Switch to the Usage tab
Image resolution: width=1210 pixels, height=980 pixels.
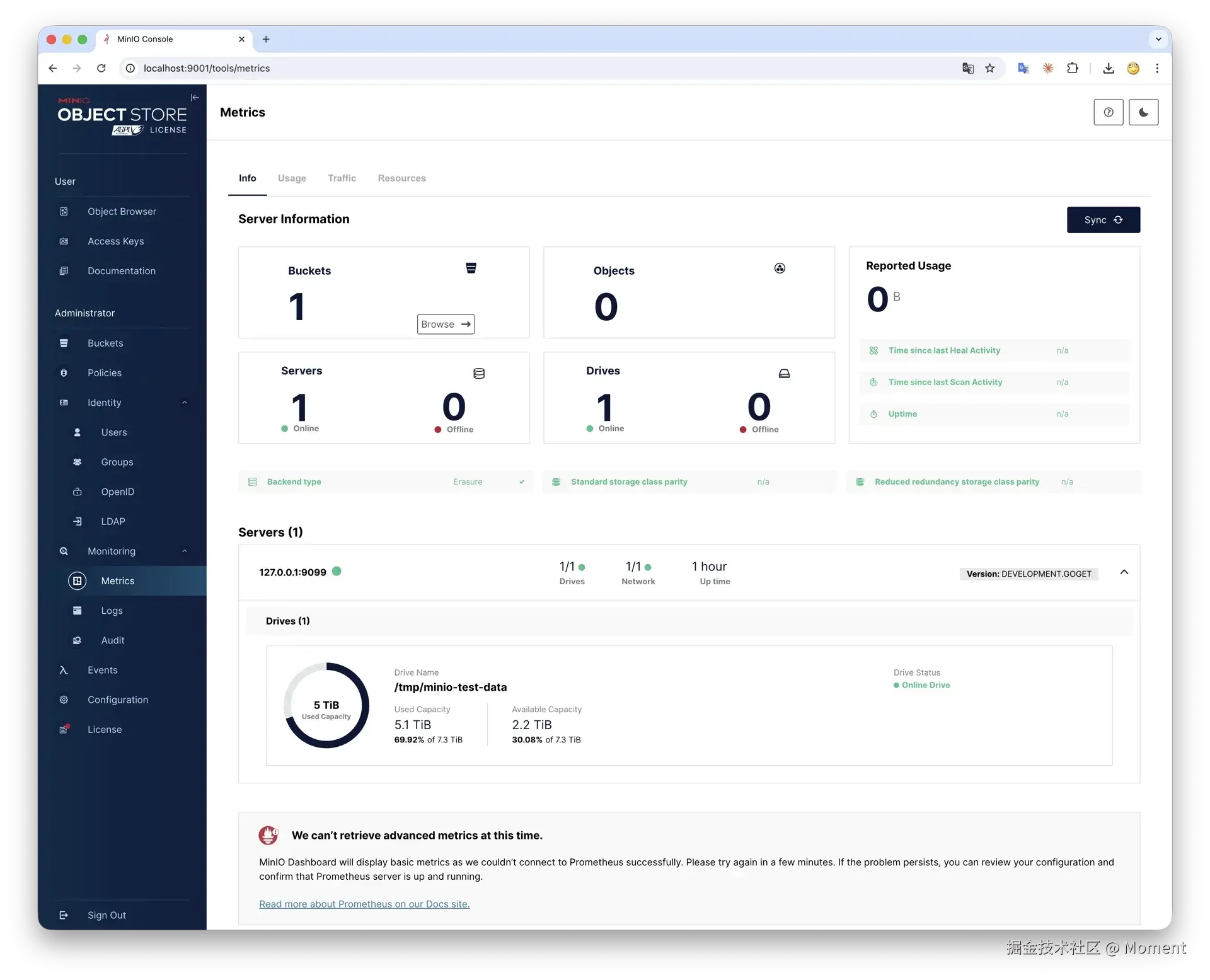coord(292,178)
